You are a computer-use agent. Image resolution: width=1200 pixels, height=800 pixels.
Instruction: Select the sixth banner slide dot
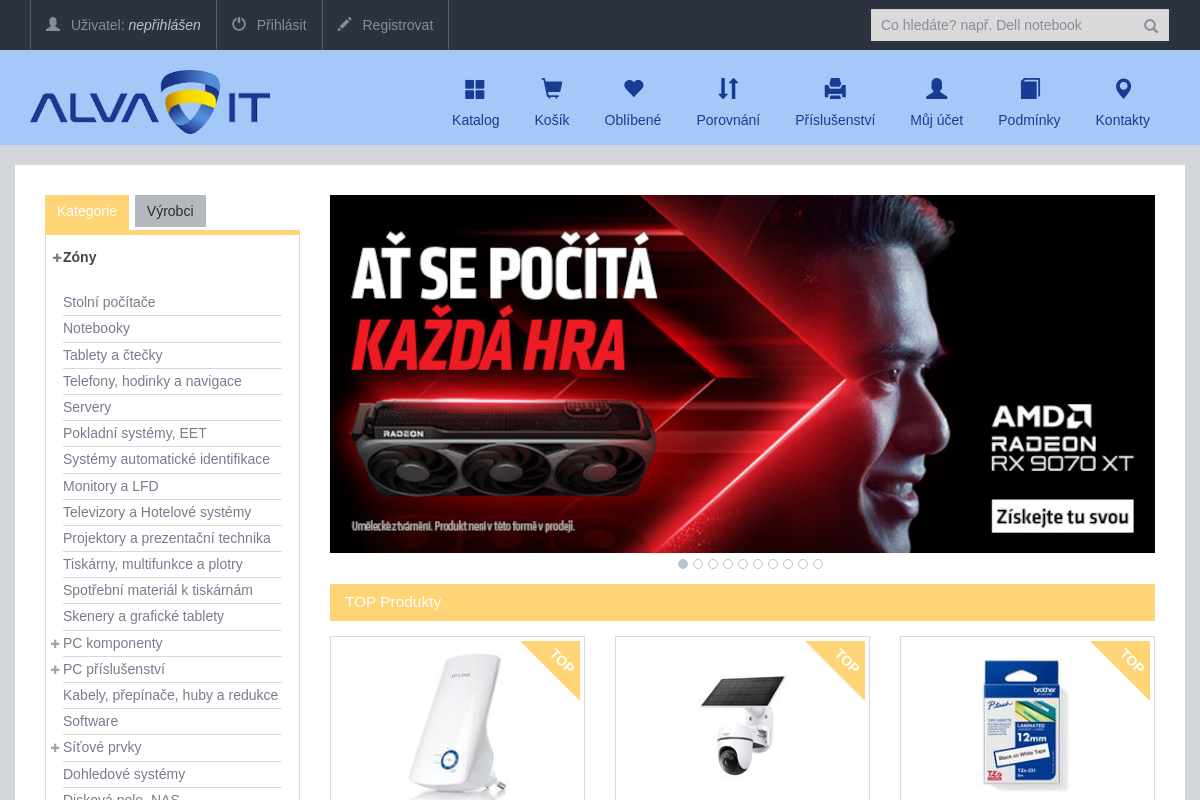[x=758, y=564]
